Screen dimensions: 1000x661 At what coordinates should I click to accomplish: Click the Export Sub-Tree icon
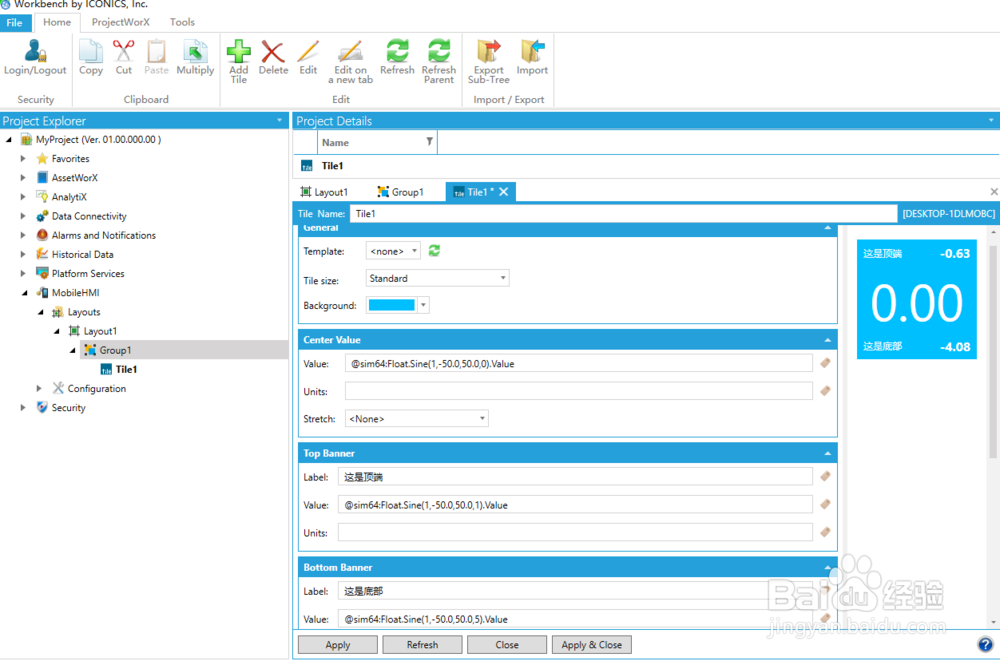click(489, 51)
